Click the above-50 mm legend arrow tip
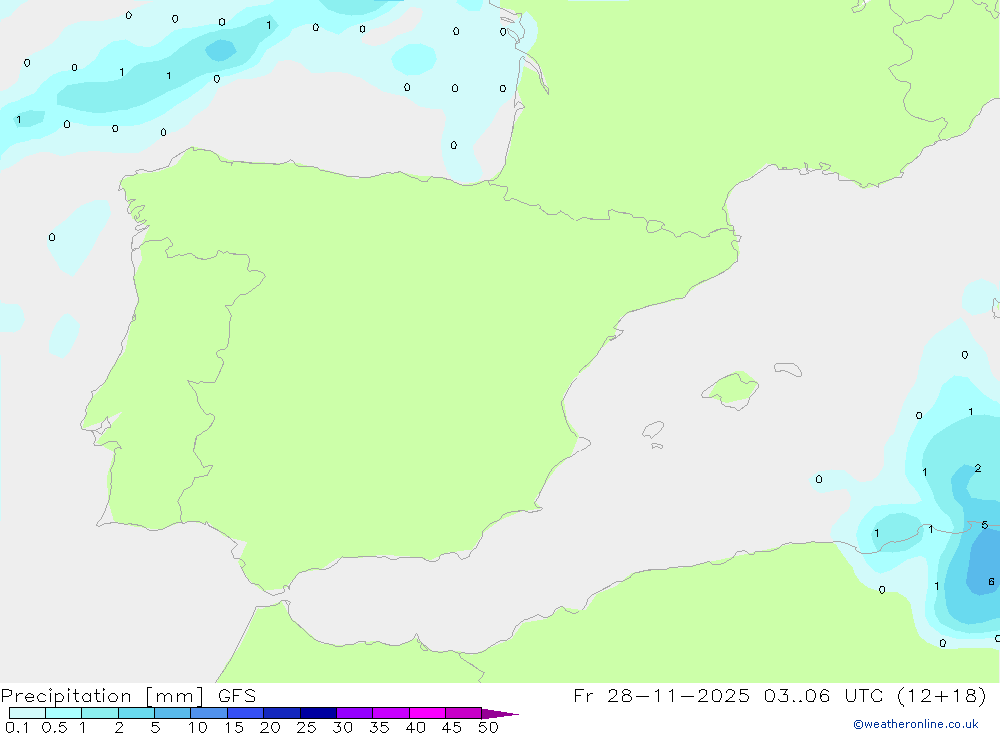 pos(499,714)
